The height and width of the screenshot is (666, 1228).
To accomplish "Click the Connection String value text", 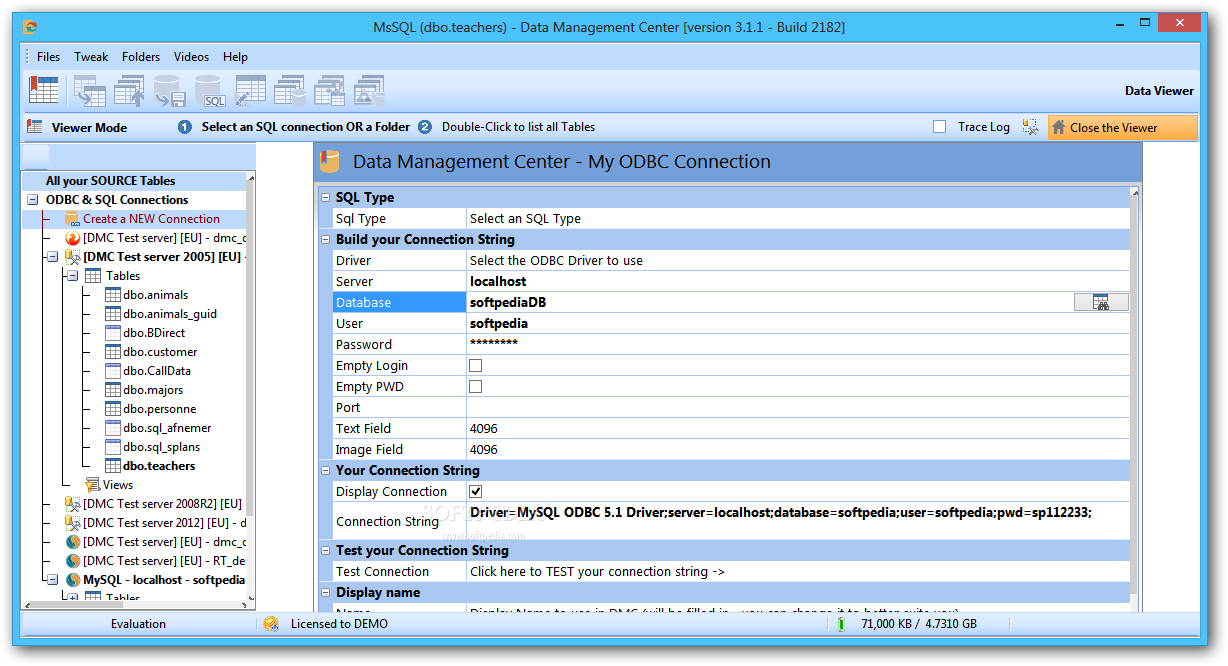I will point(781,512).
